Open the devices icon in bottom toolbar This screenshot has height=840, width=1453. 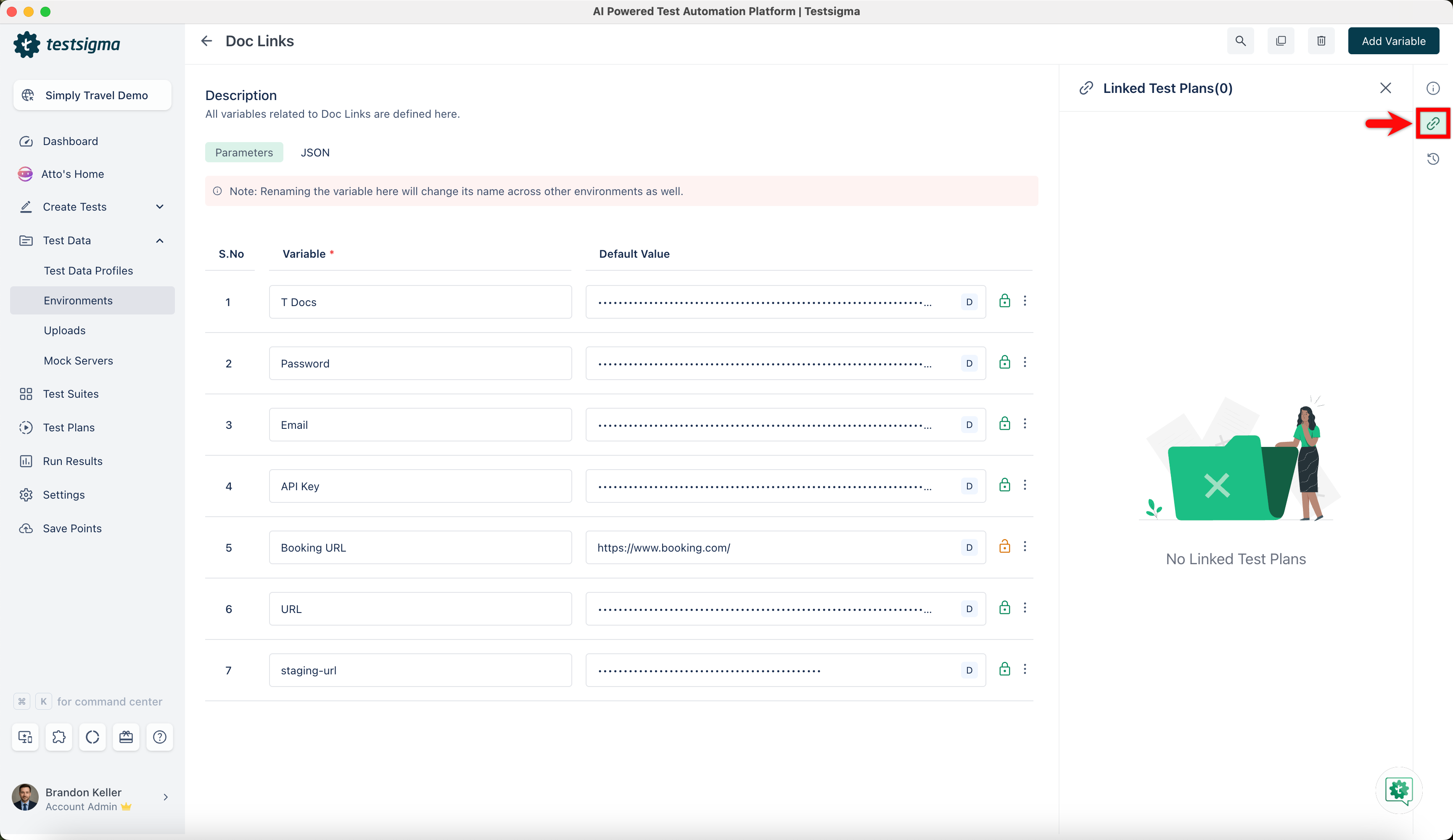[25, 737]
